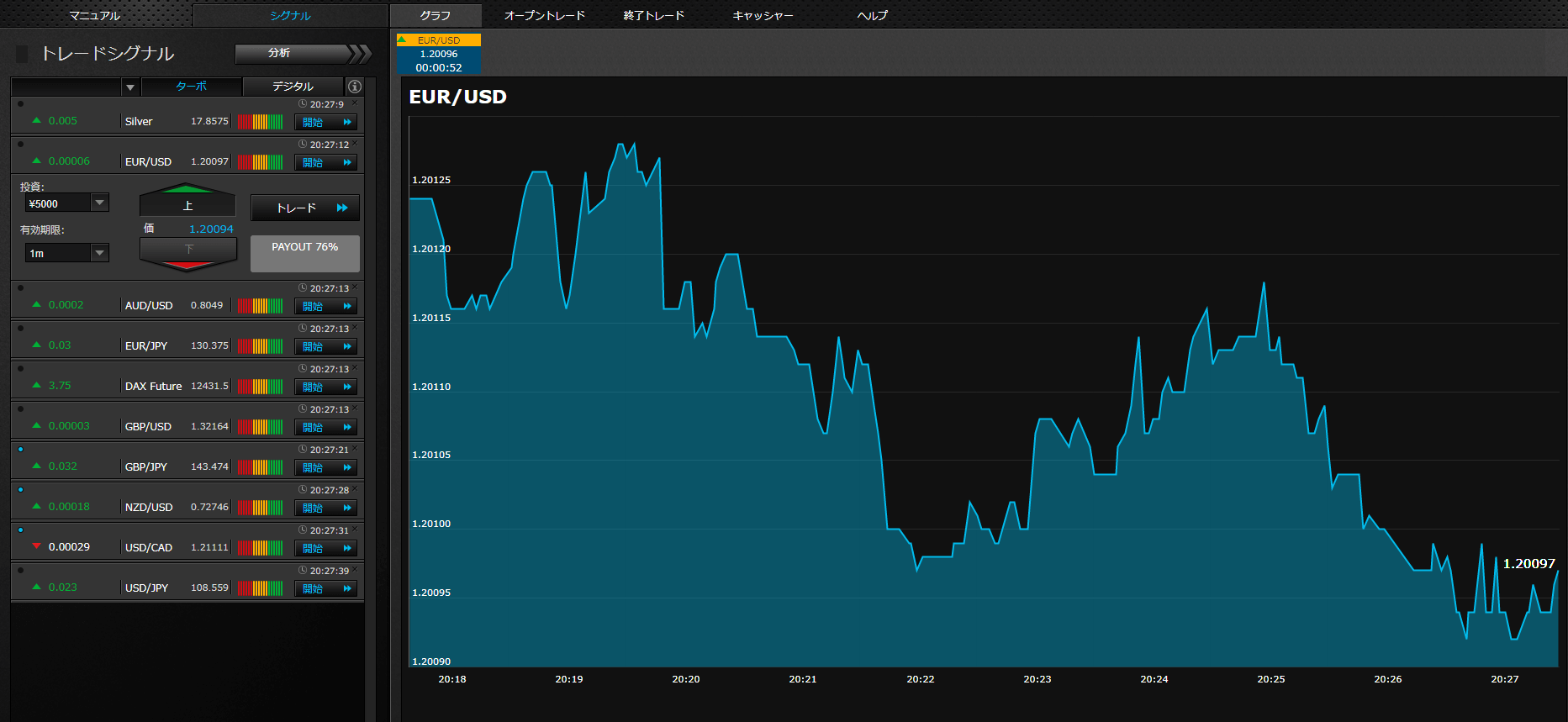Click the strength meter on USD/JPY row
Screen dimensions: 1568x722
(260, 588)
